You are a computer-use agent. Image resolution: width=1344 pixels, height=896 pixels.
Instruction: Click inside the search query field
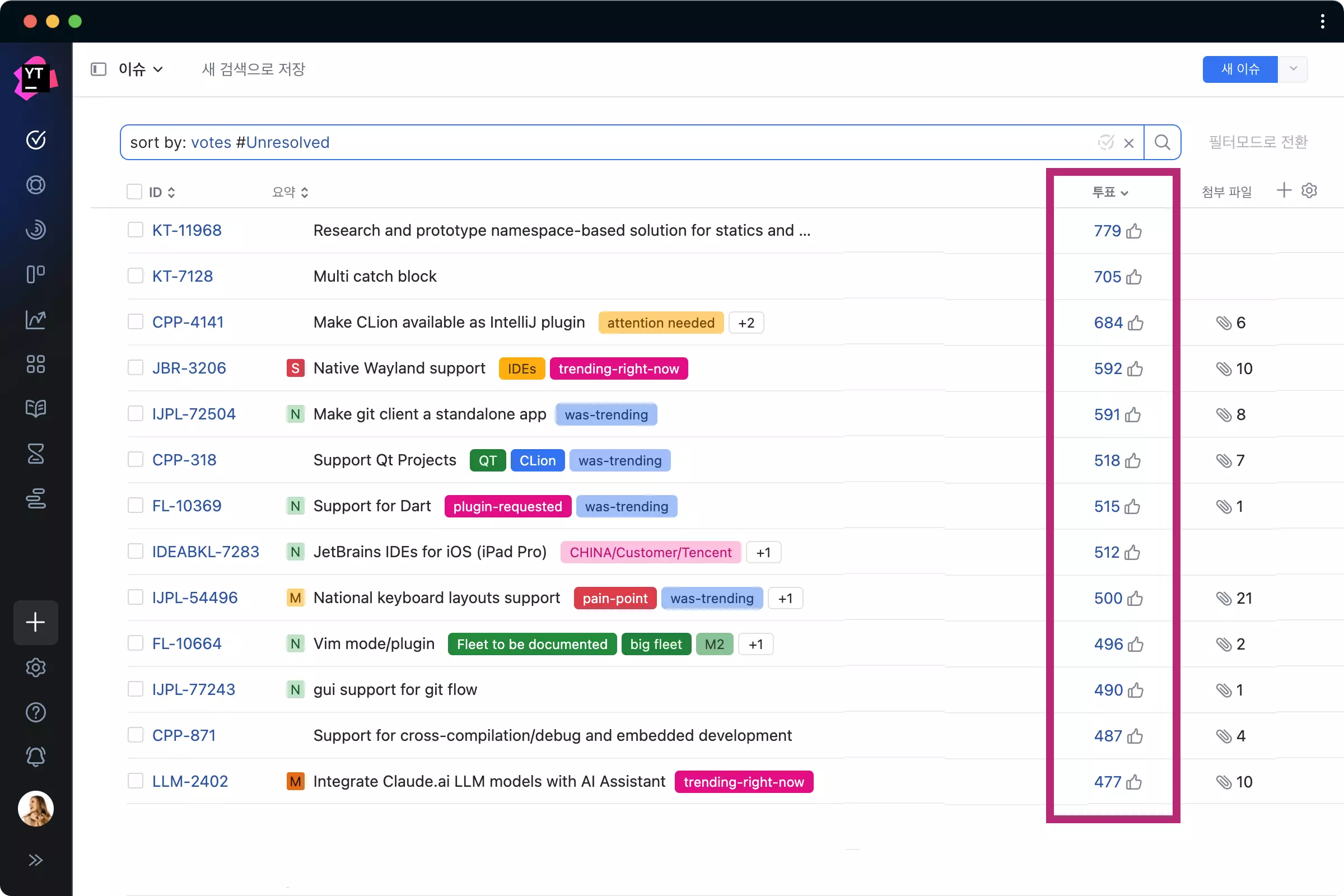(x=571, y=142)
